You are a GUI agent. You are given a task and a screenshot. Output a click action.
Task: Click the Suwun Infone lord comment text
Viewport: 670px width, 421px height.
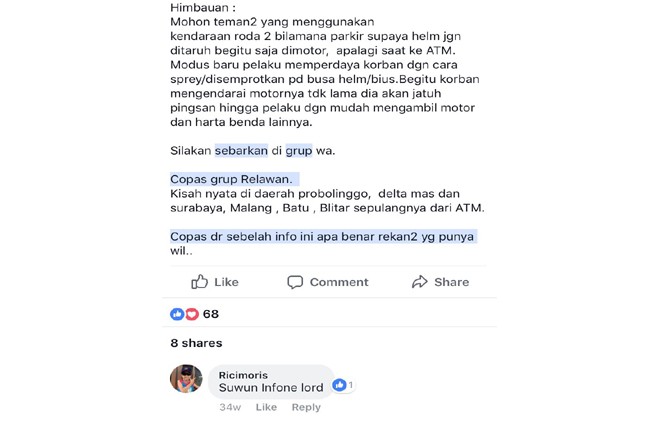coord(271,388)
